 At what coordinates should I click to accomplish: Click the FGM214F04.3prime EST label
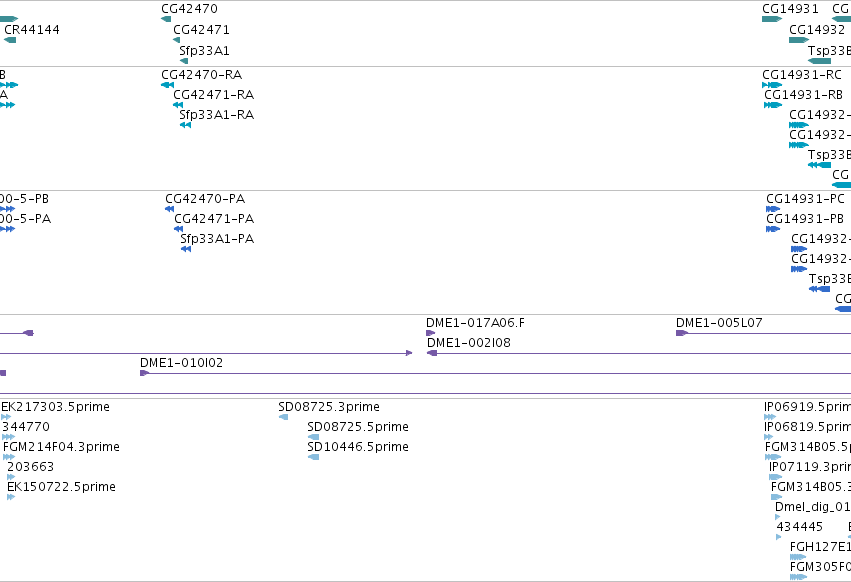coord(61,446)
